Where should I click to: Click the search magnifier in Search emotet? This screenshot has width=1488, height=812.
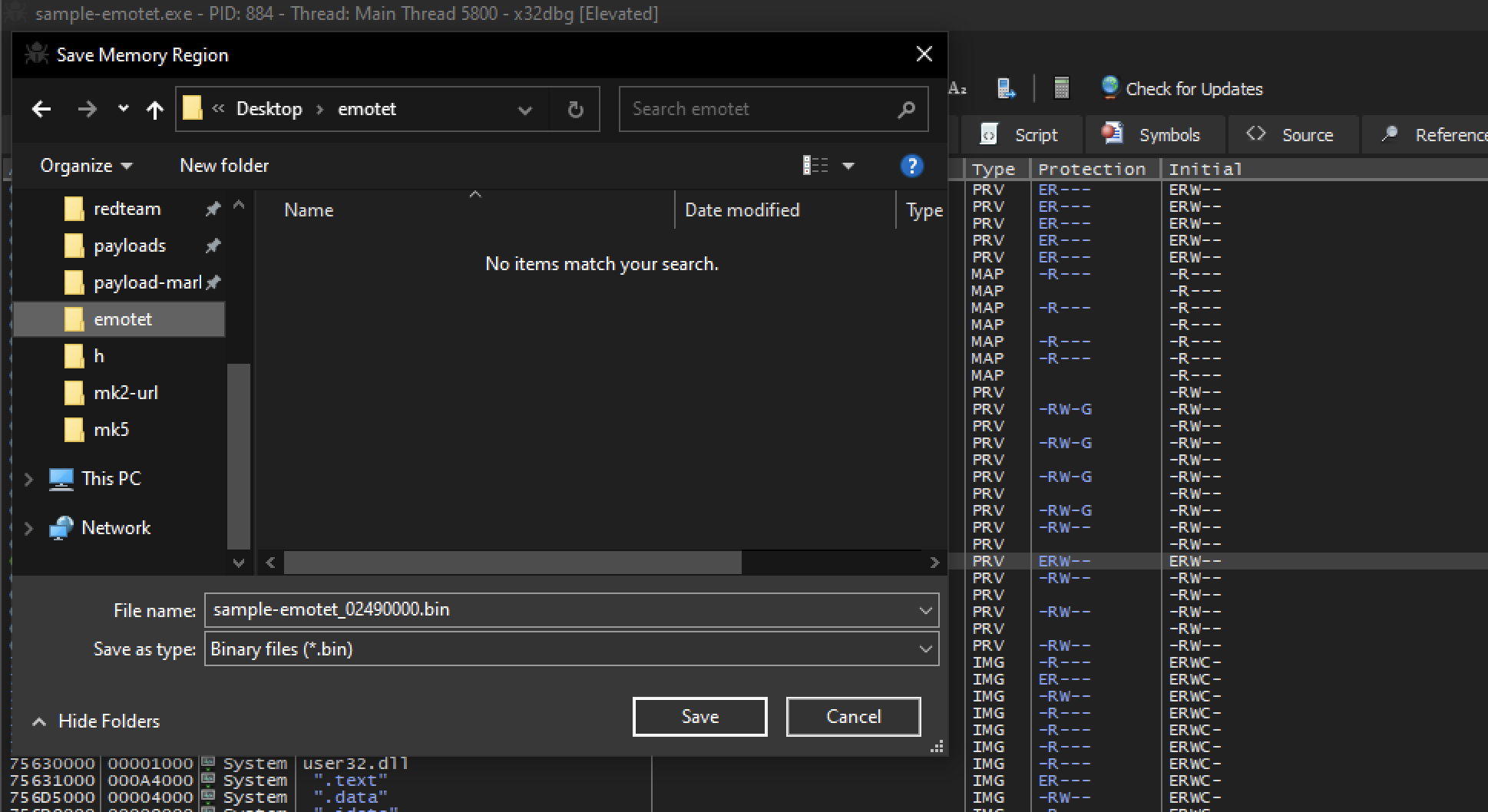point(906,110)
